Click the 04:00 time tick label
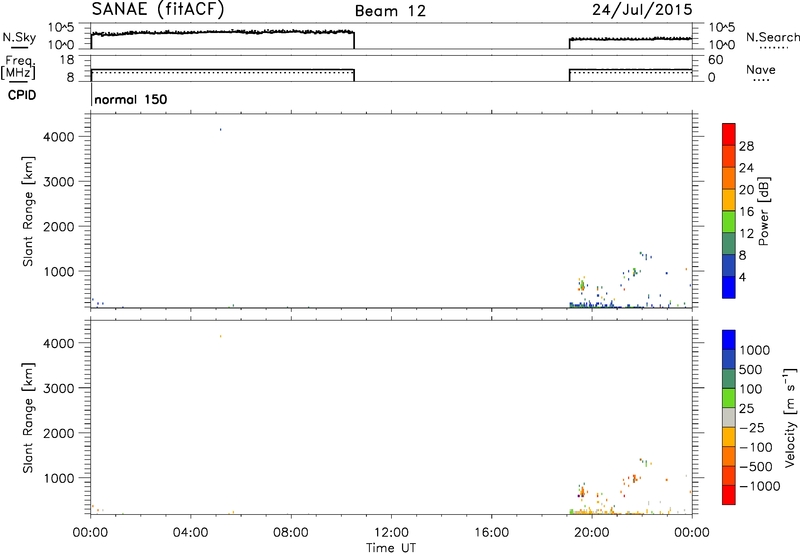800x554 pixels. pos(191,533)
